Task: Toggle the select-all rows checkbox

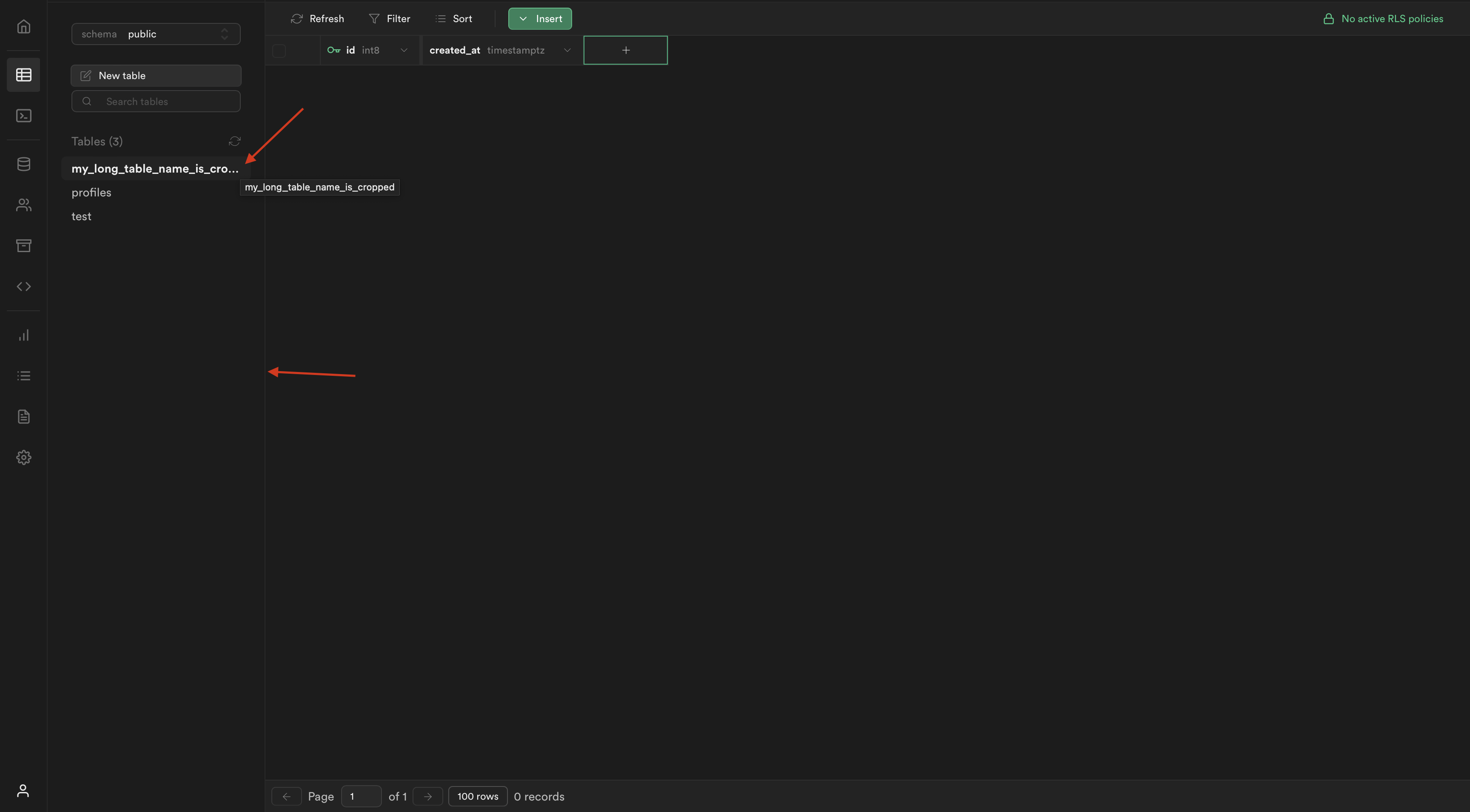Action: coord(279,50)
